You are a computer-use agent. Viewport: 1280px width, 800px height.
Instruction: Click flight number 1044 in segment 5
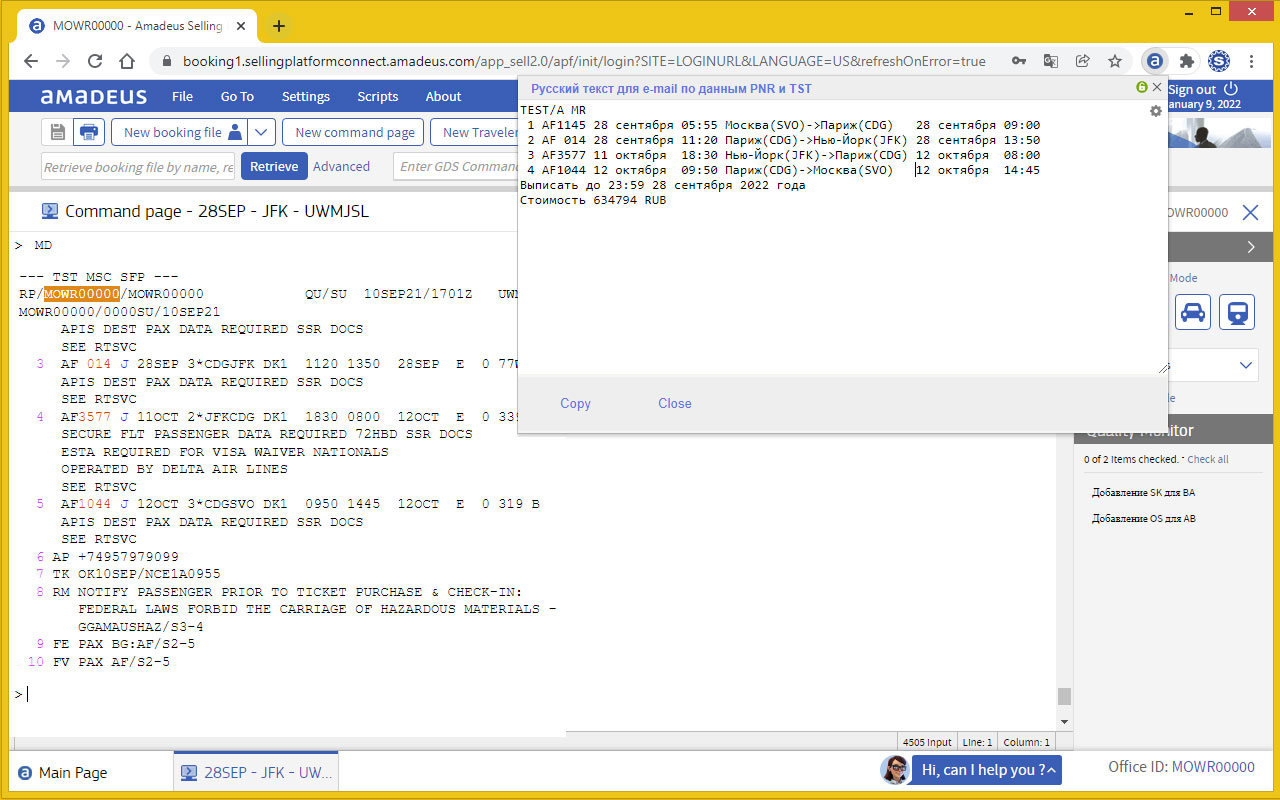95,504
